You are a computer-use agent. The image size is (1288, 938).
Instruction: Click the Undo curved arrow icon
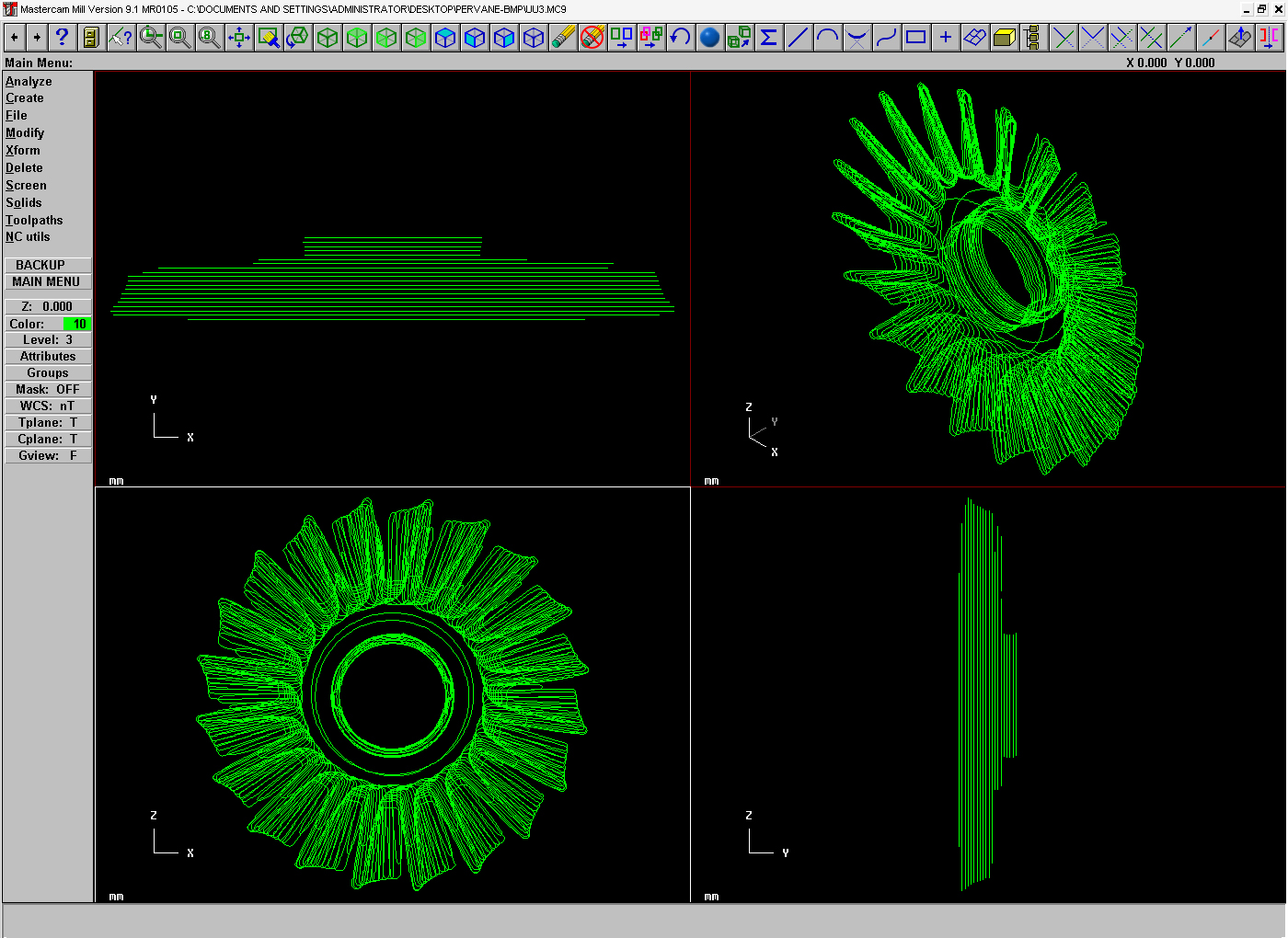680,38
